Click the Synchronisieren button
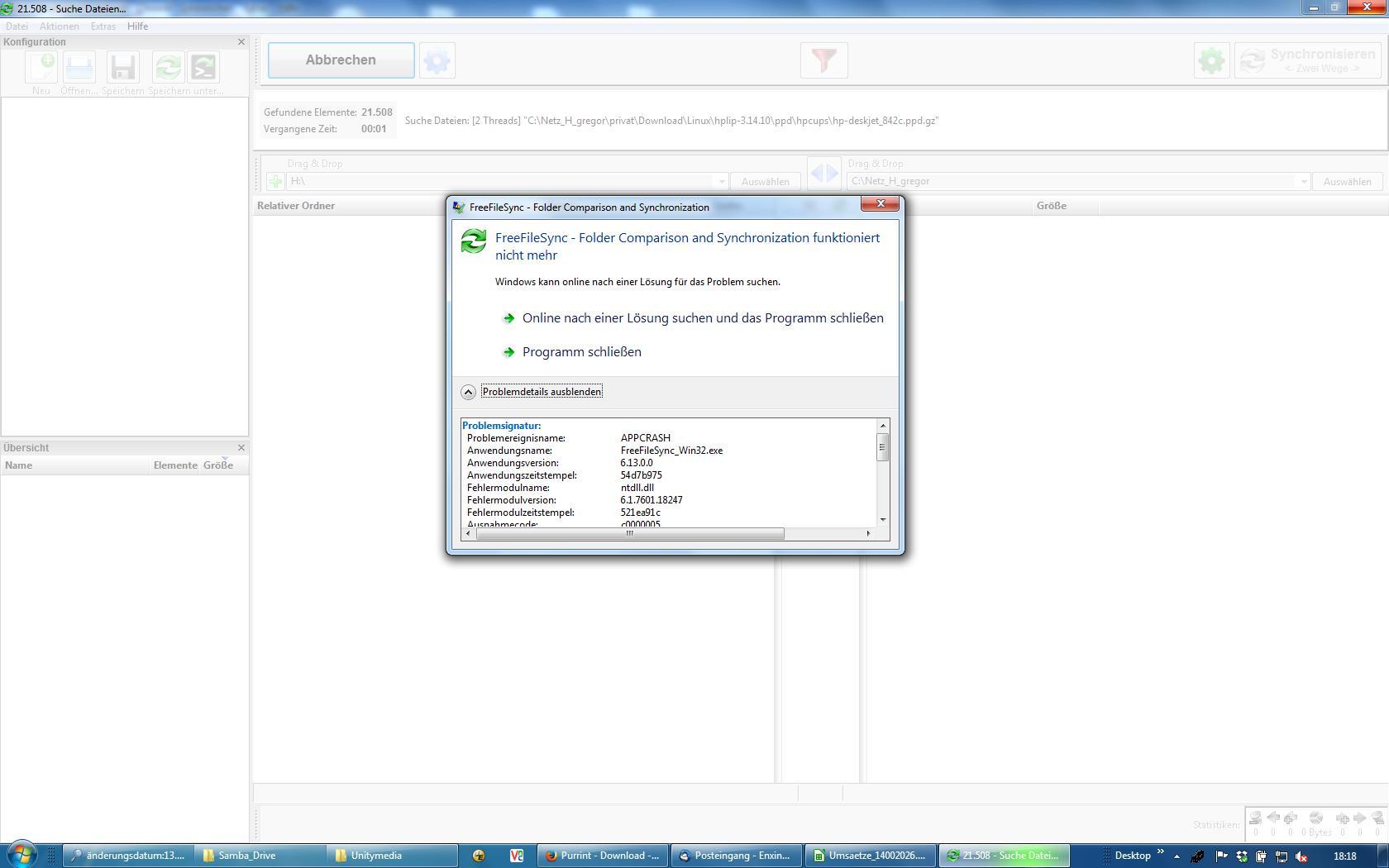 point(1308,60)
